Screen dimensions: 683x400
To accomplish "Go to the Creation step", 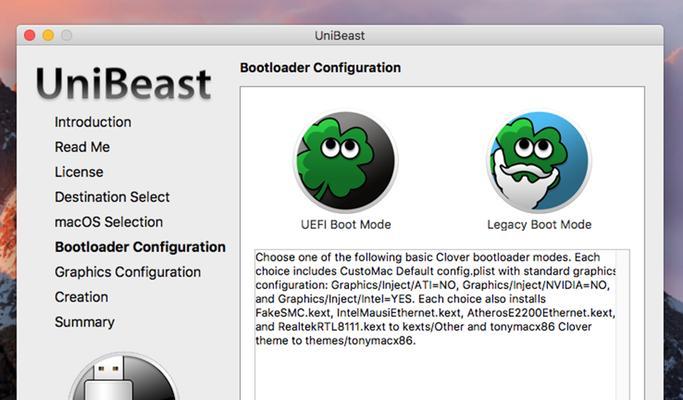I will pos(81,297).
